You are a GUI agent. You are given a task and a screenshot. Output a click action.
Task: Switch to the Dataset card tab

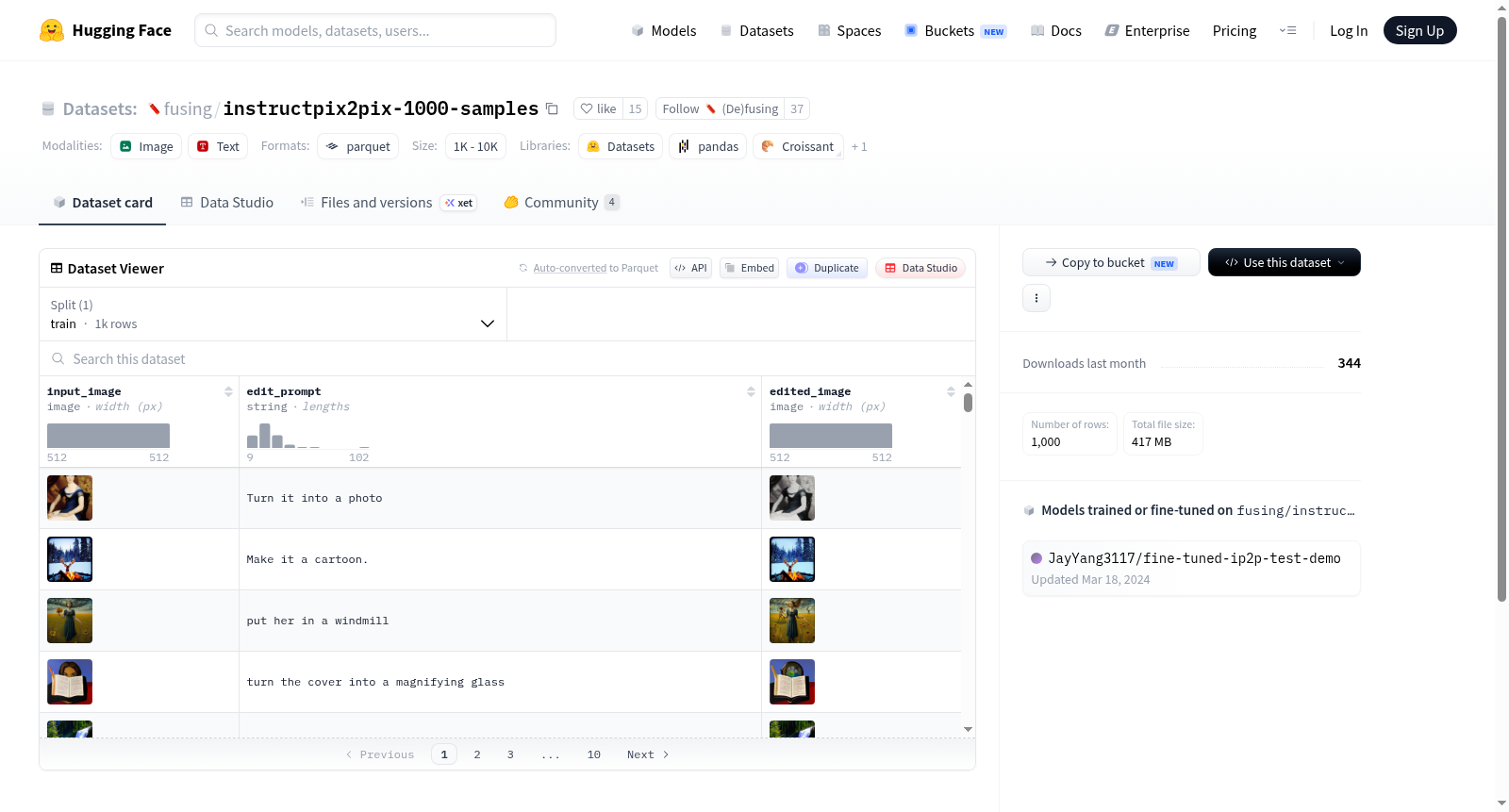pyautogui.click(x=103, y=202)
